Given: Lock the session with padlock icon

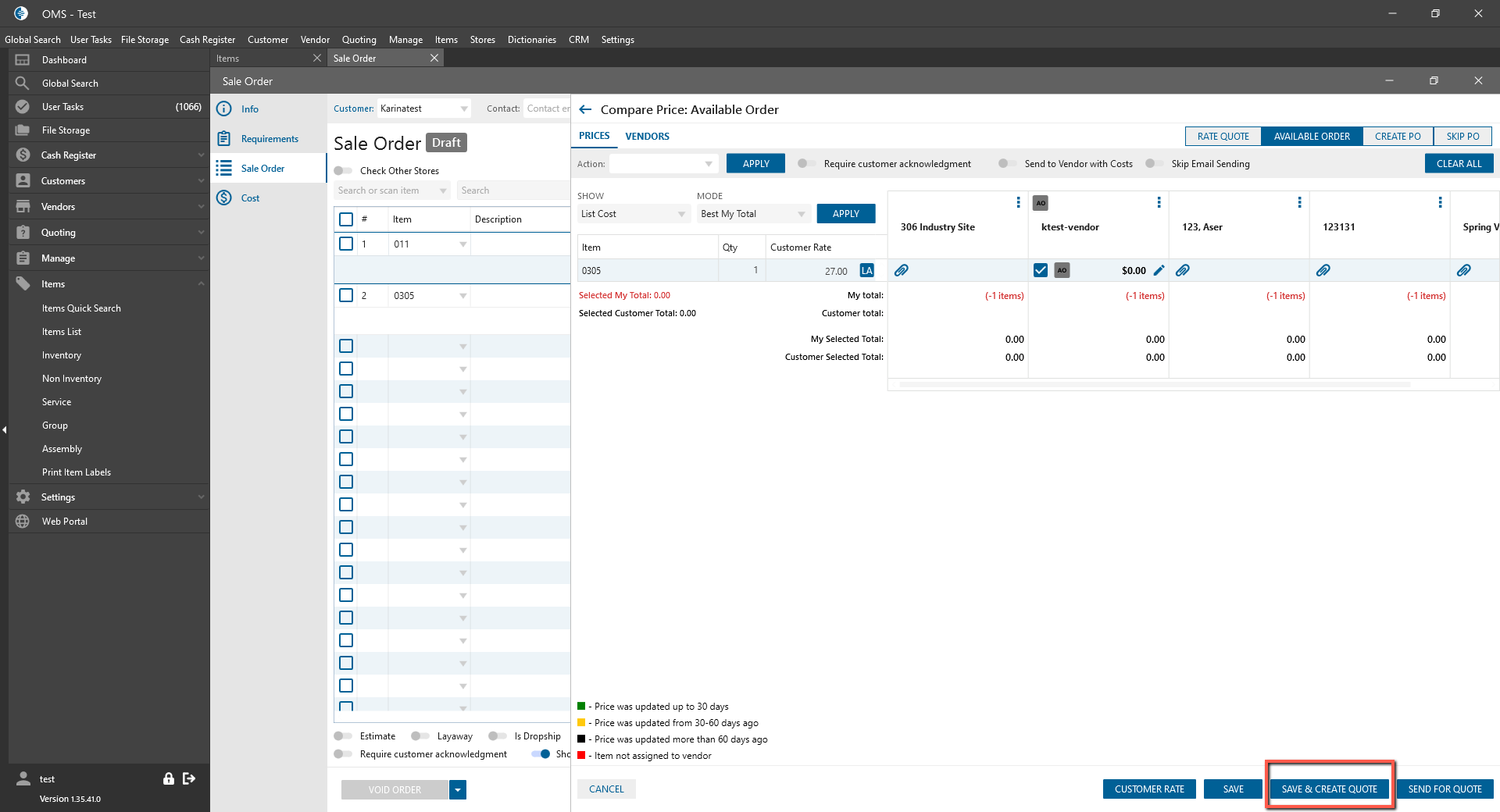Looking at the screenshot, I should coord(168,778).
